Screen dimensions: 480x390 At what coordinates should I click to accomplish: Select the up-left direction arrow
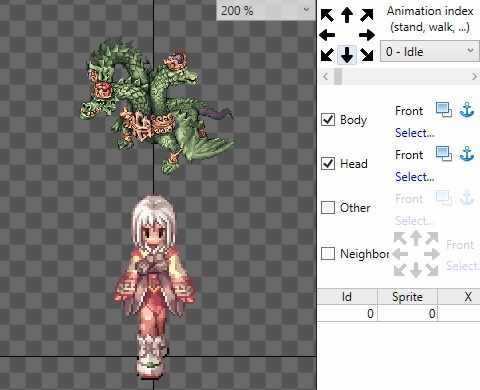327,15
